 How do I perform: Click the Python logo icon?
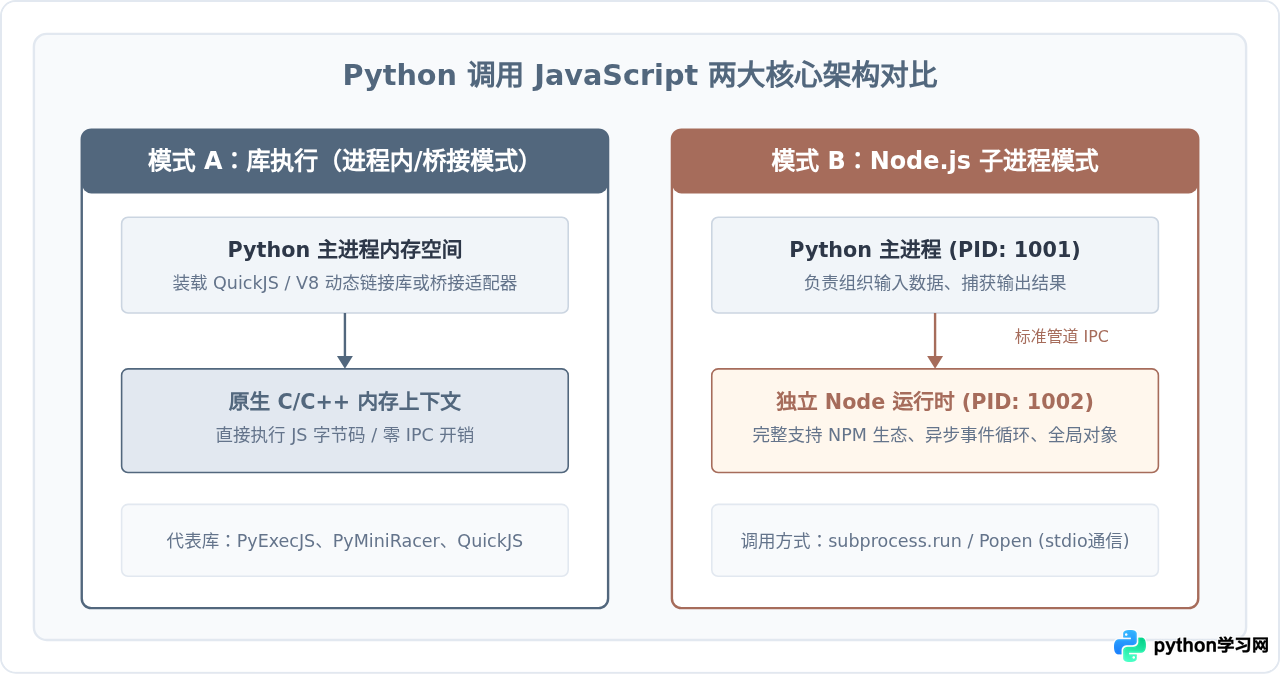(1130, 646)
